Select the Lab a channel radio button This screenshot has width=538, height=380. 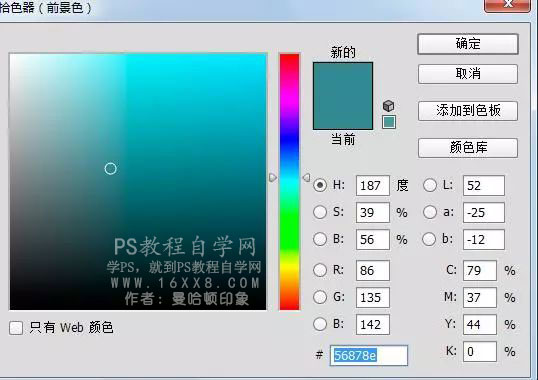point(430,212)
